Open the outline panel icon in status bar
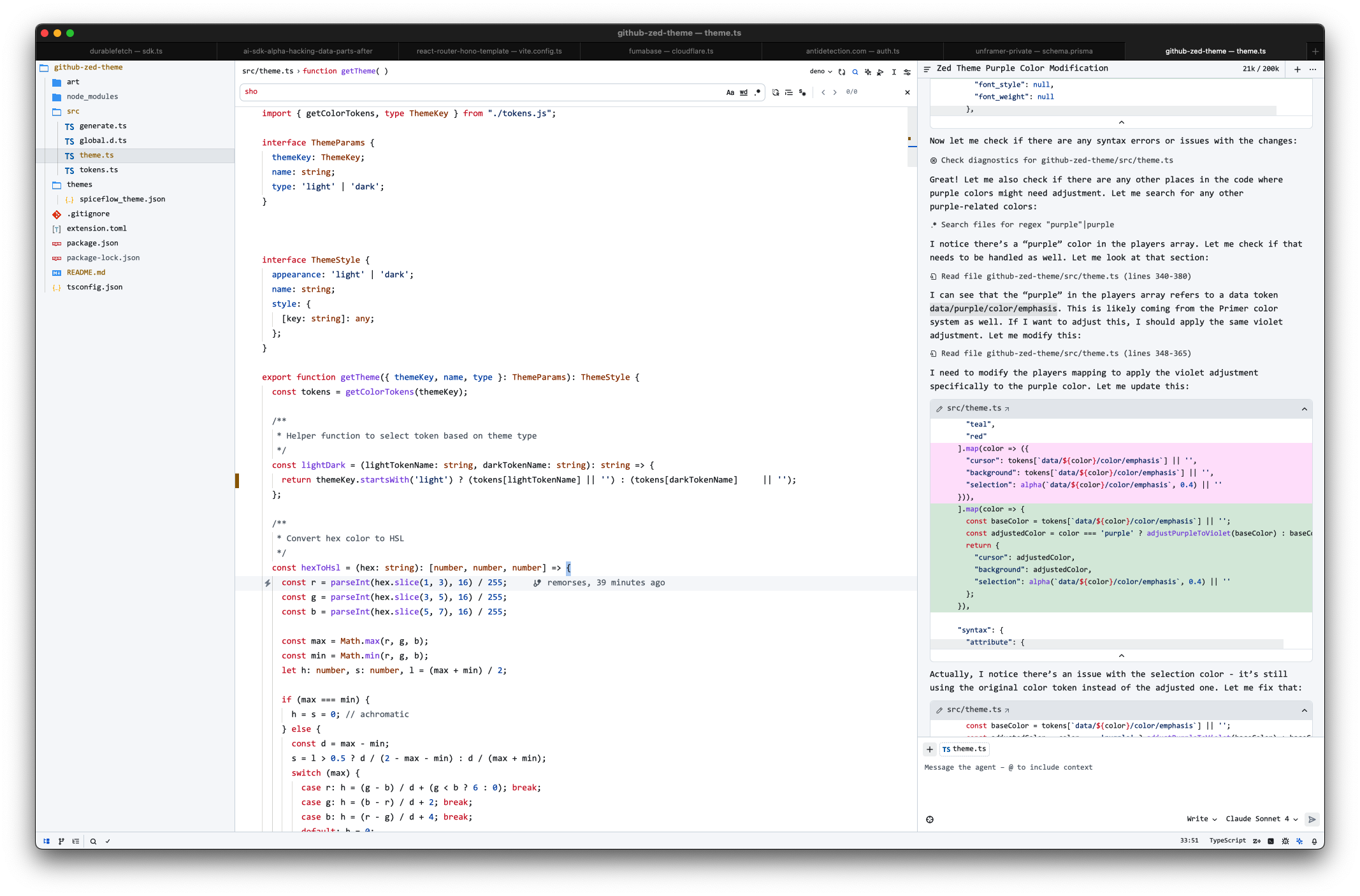1360x896 pixels. [76, 841]
